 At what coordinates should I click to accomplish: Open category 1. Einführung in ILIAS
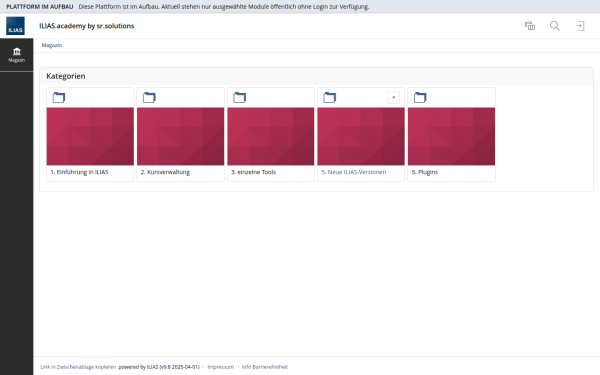point(79,172)
